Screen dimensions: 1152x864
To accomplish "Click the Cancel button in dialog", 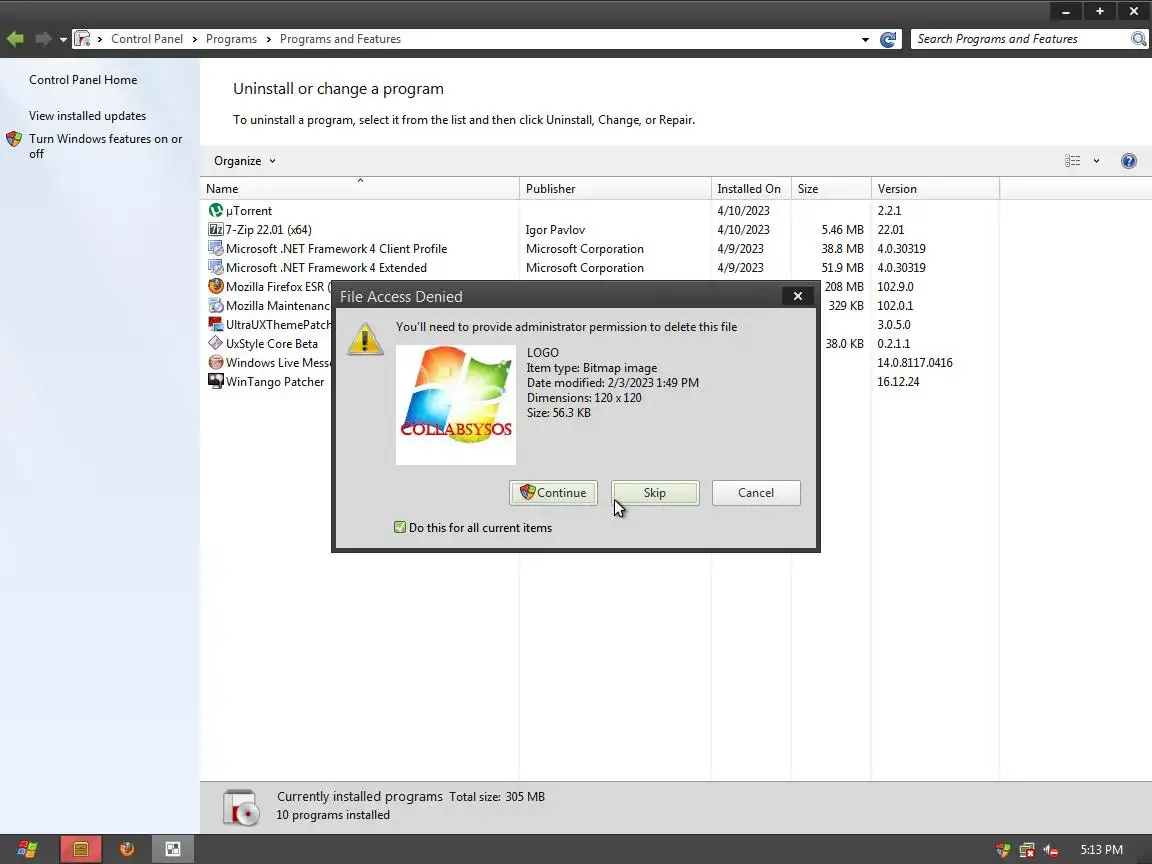I will [x=756, y=493].
